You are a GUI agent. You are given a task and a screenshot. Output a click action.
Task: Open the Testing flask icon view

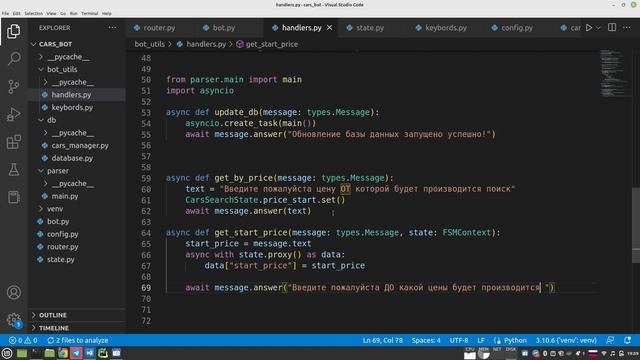pyautogui.click(x=13, y=169)
